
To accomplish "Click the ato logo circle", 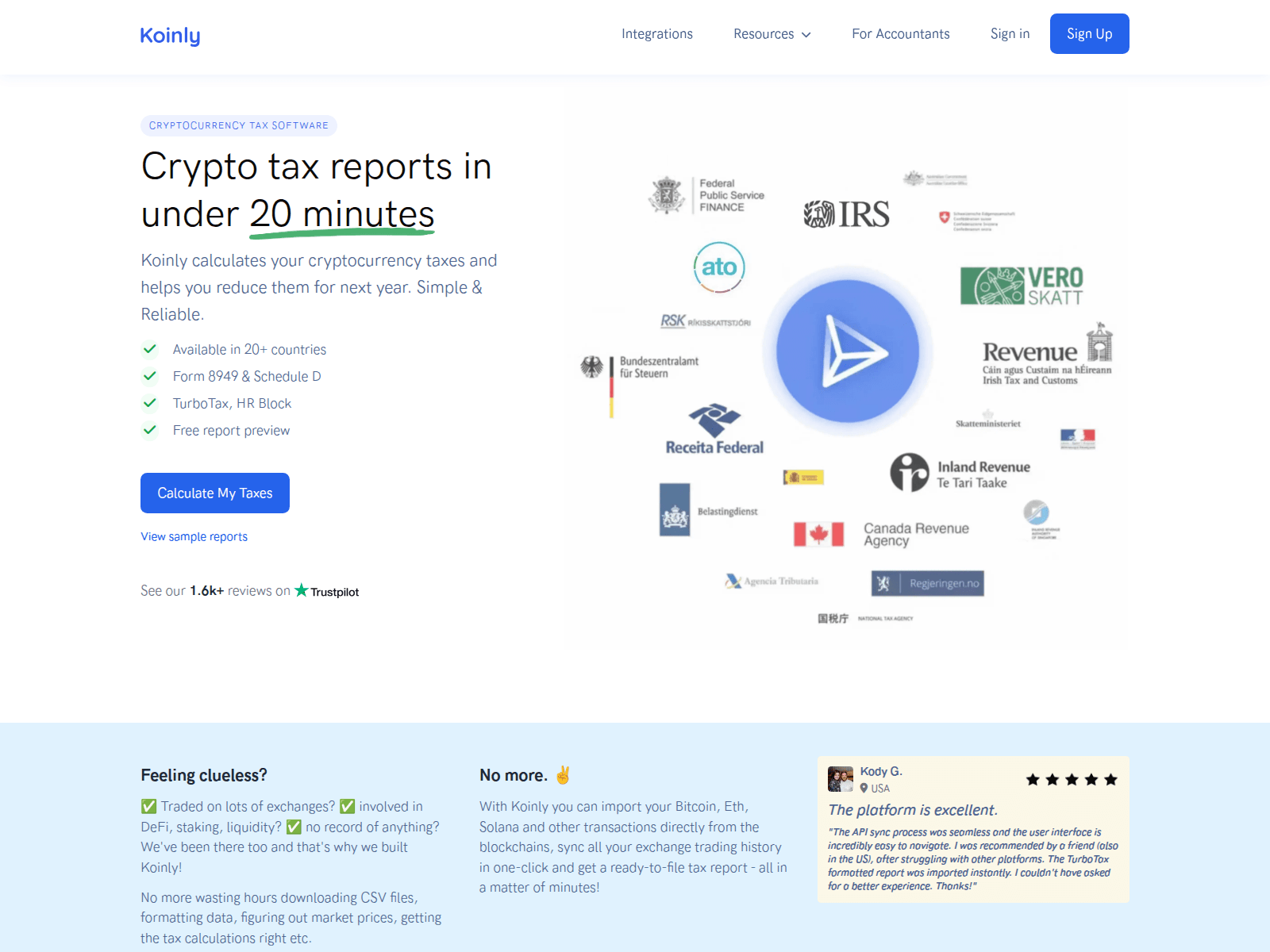I will pyautogui.click(x=719, y=267).
